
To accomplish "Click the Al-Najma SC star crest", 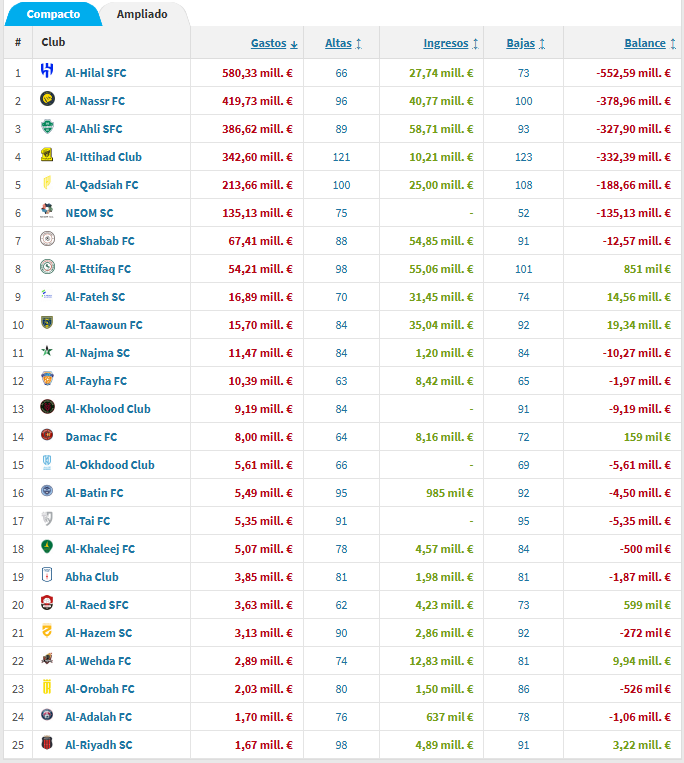I will tap(47, 351).
